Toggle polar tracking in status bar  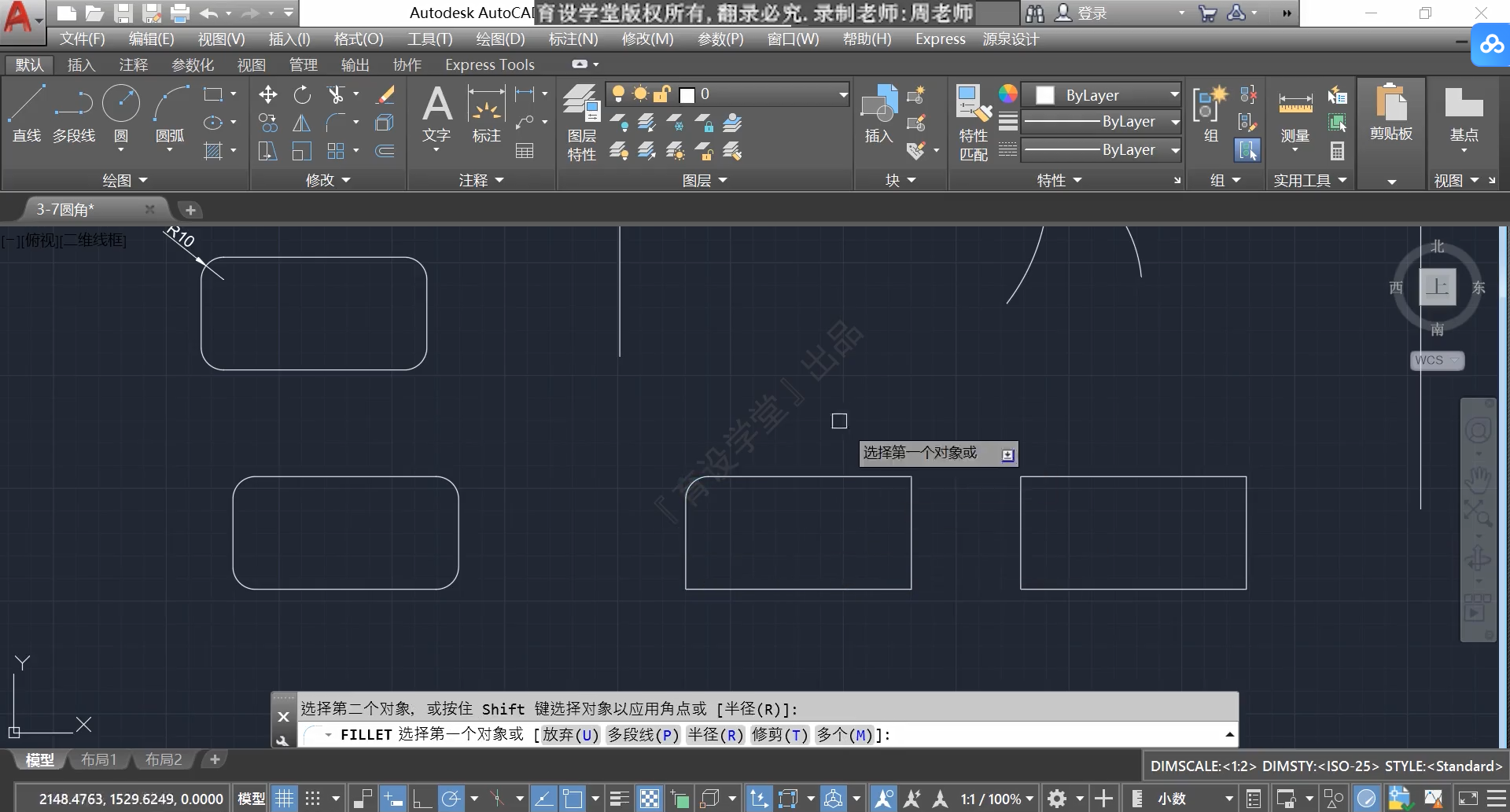point(451,799)
